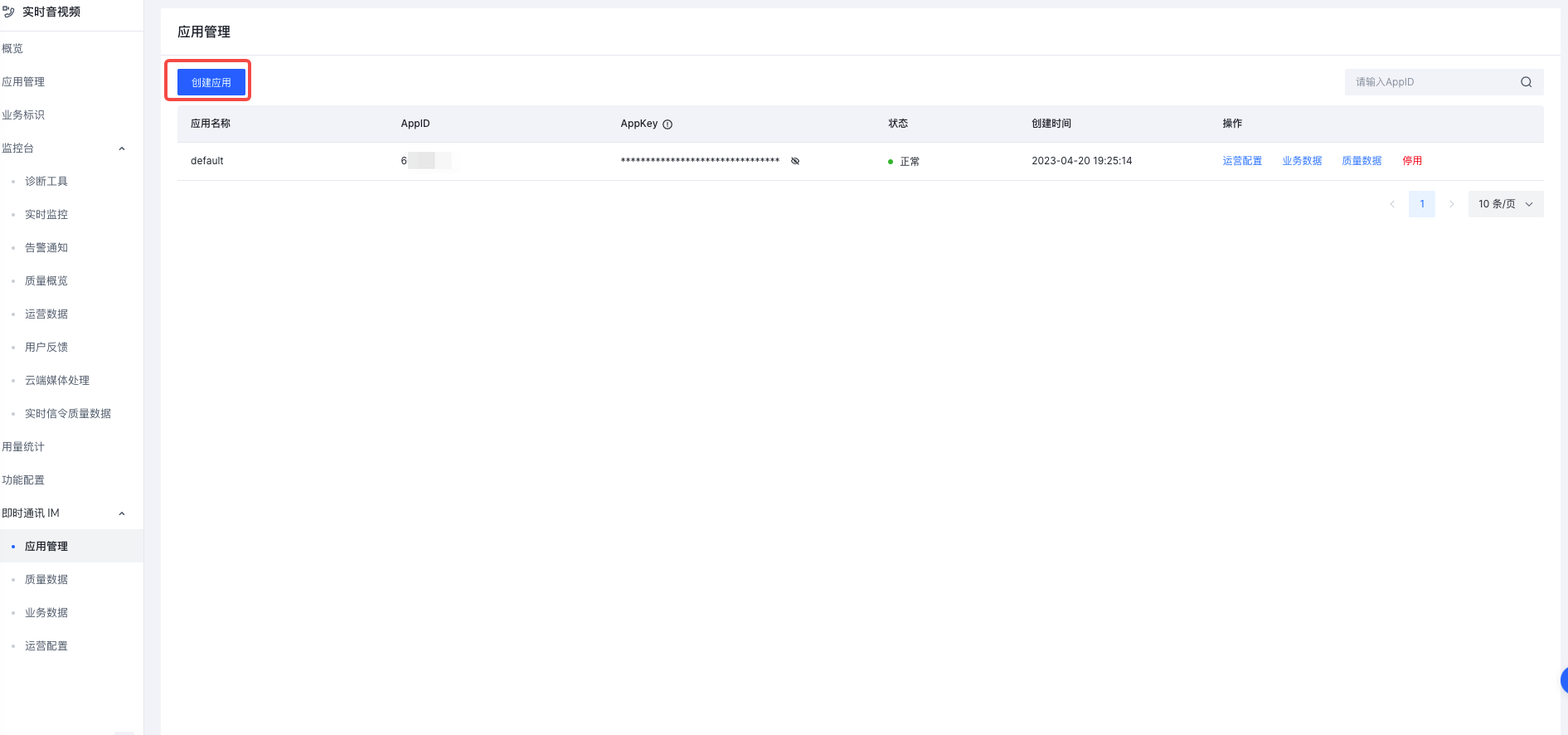Select 诊断工具 in sidebar
1568x735 pixels.
(x=46, y=182)
